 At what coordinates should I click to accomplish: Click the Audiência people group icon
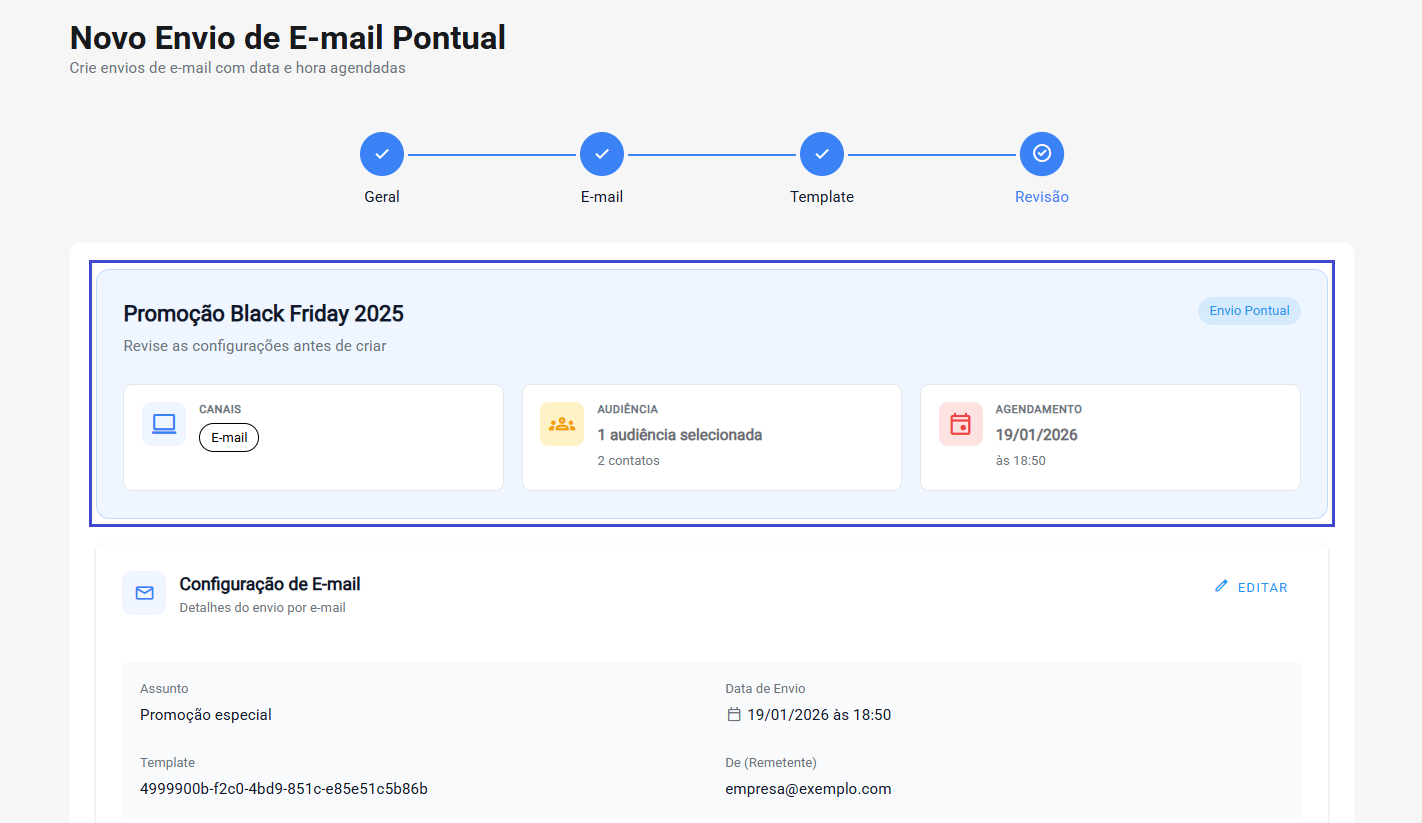coord(562,424)
